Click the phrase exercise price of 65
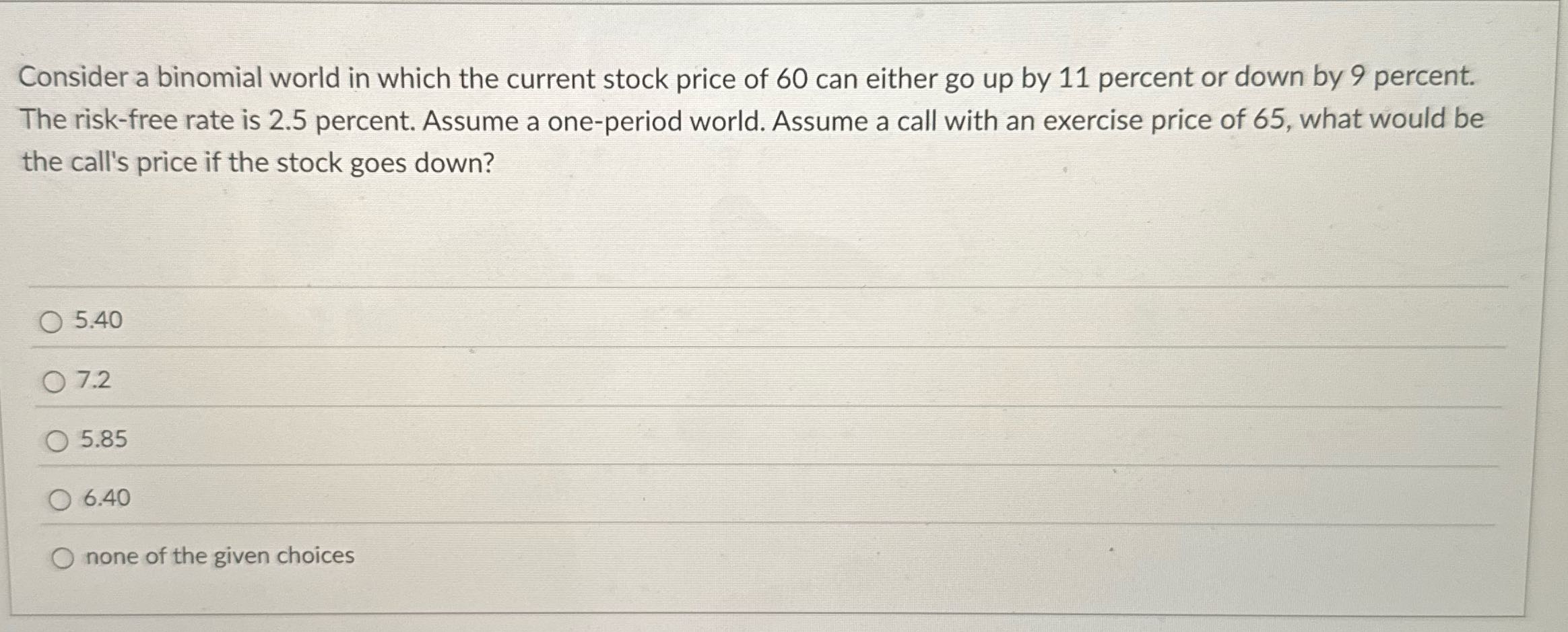Viewport: 1568px width, 632px height. pos(1162,120)
